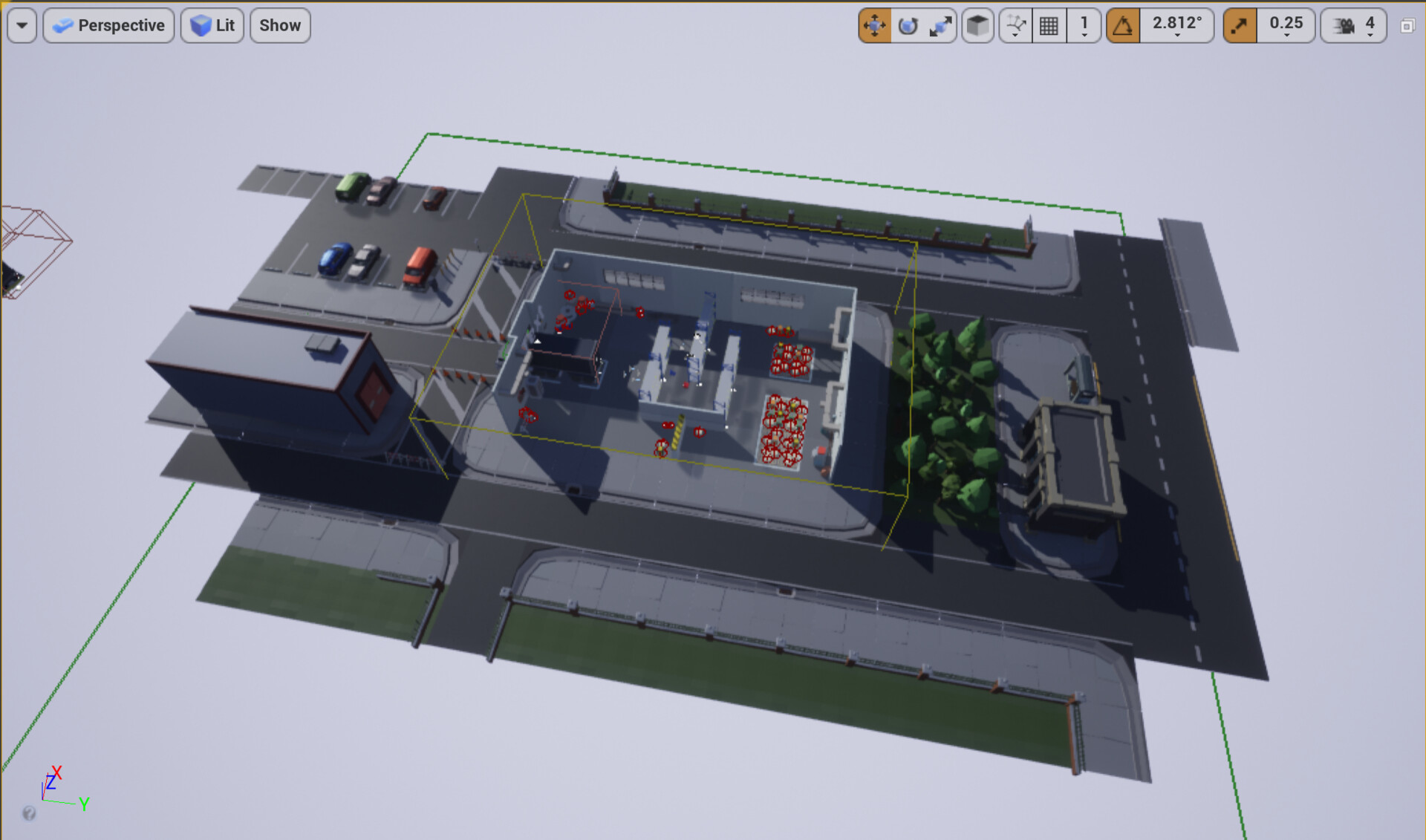
Task: Click the camera speed icon
Action: pos(1344,25)
